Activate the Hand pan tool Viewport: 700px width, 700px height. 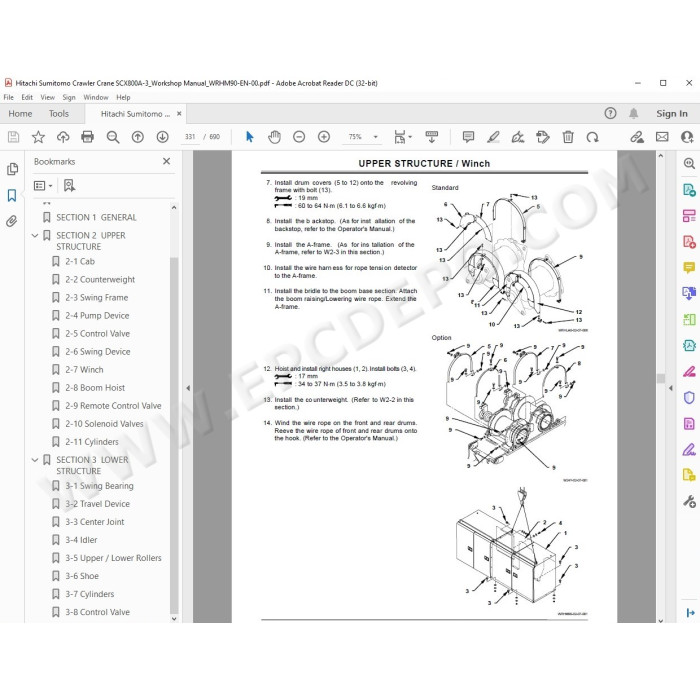(x=274, y=137)
